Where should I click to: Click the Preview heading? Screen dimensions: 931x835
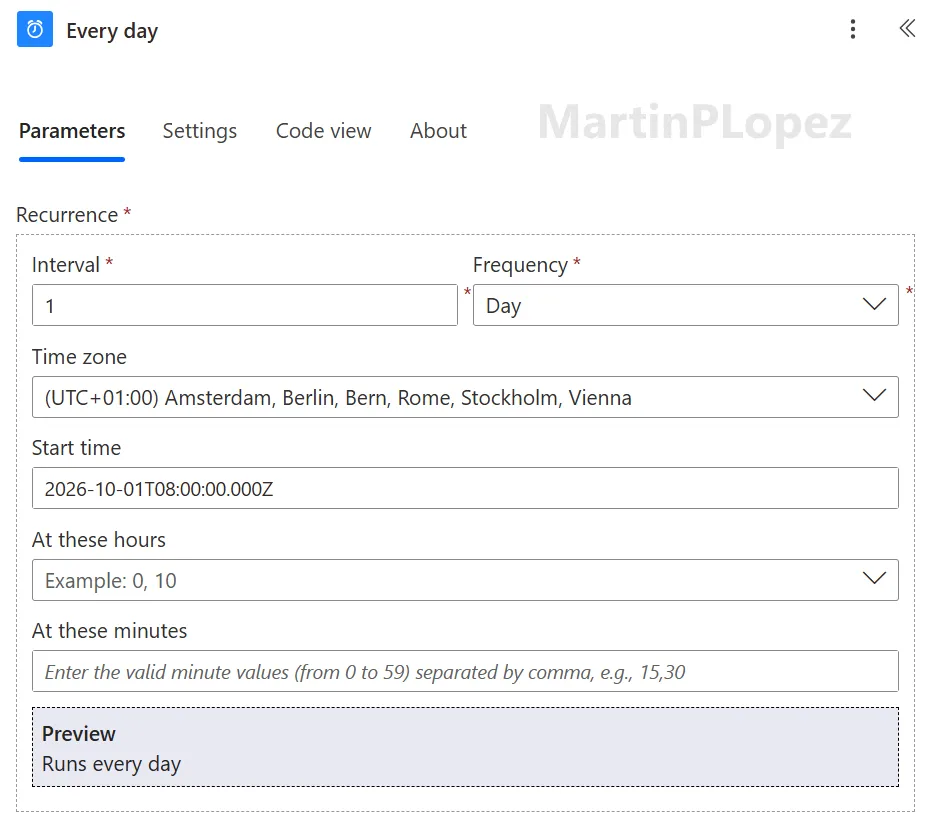79,734
